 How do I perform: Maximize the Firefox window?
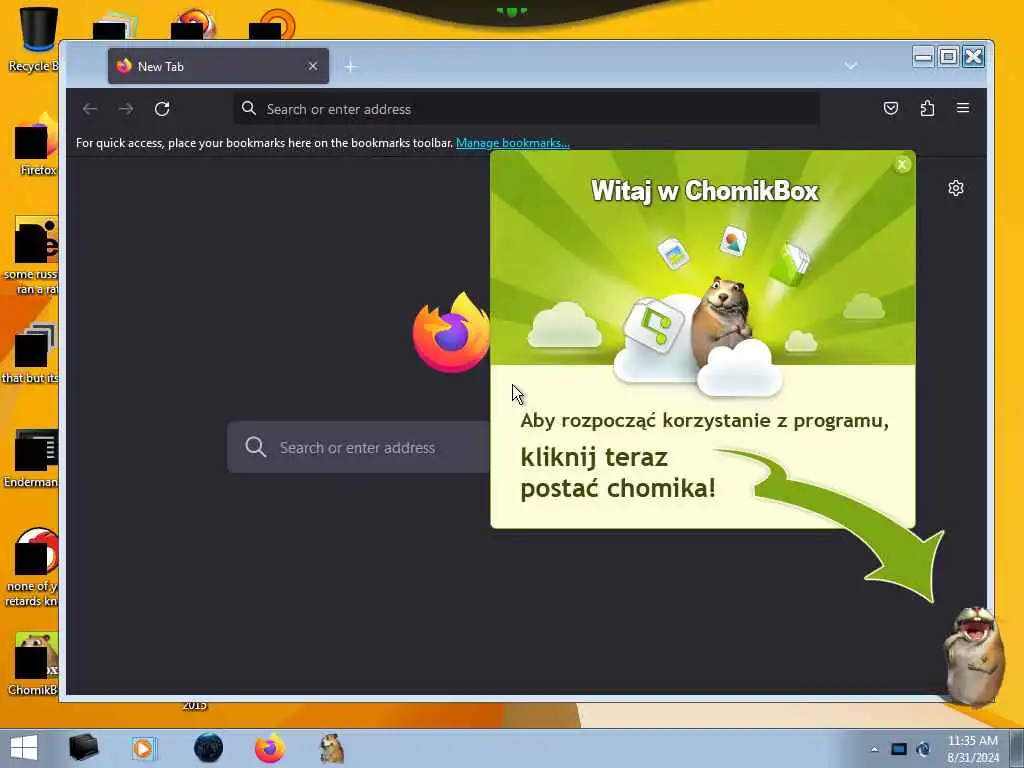tap(948, 57)
